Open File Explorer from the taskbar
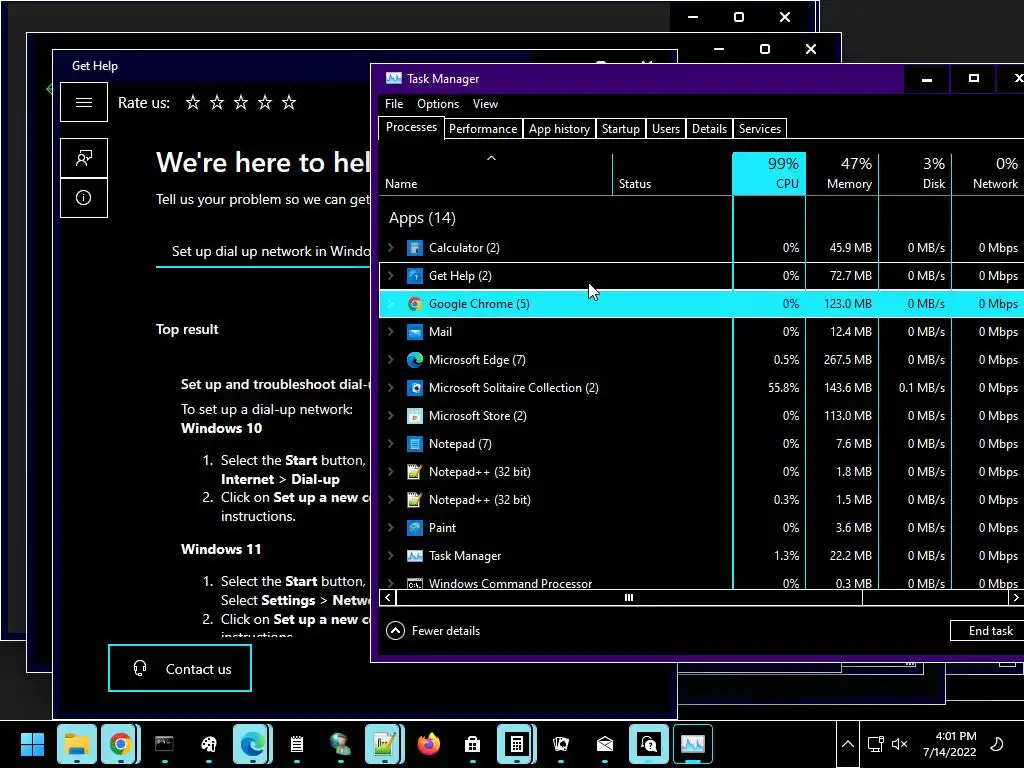Viewport: 1024px width, 768px height. [76, 744]
